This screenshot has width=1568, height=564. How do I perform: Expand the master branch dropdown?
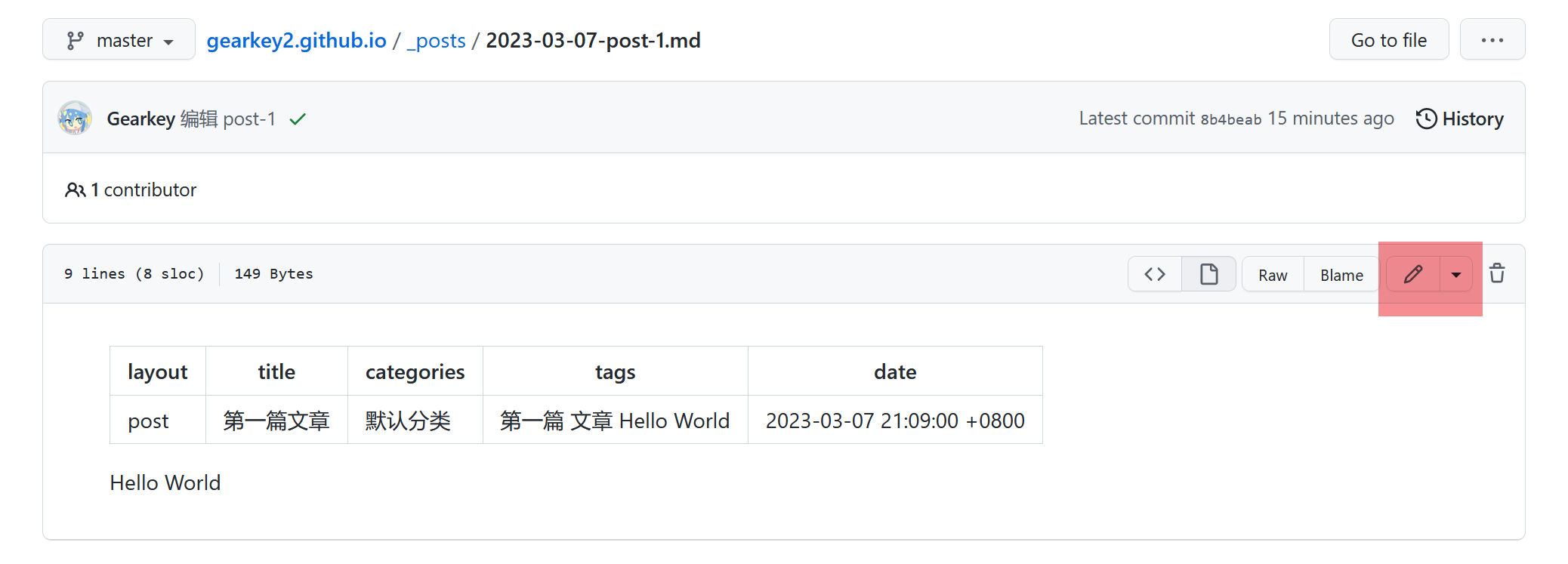point(119,39)
